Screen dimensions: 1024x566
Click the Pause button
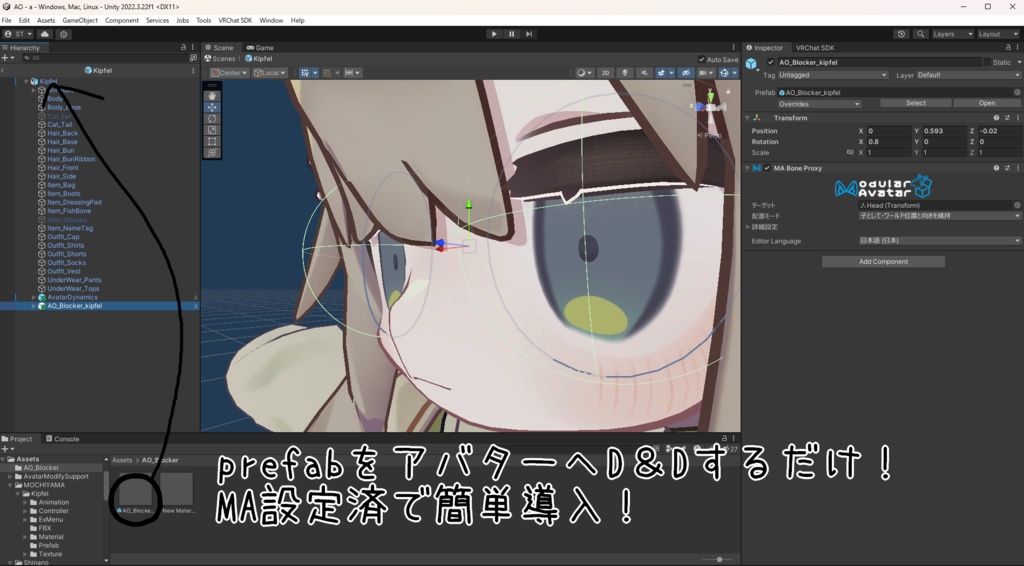511,34
